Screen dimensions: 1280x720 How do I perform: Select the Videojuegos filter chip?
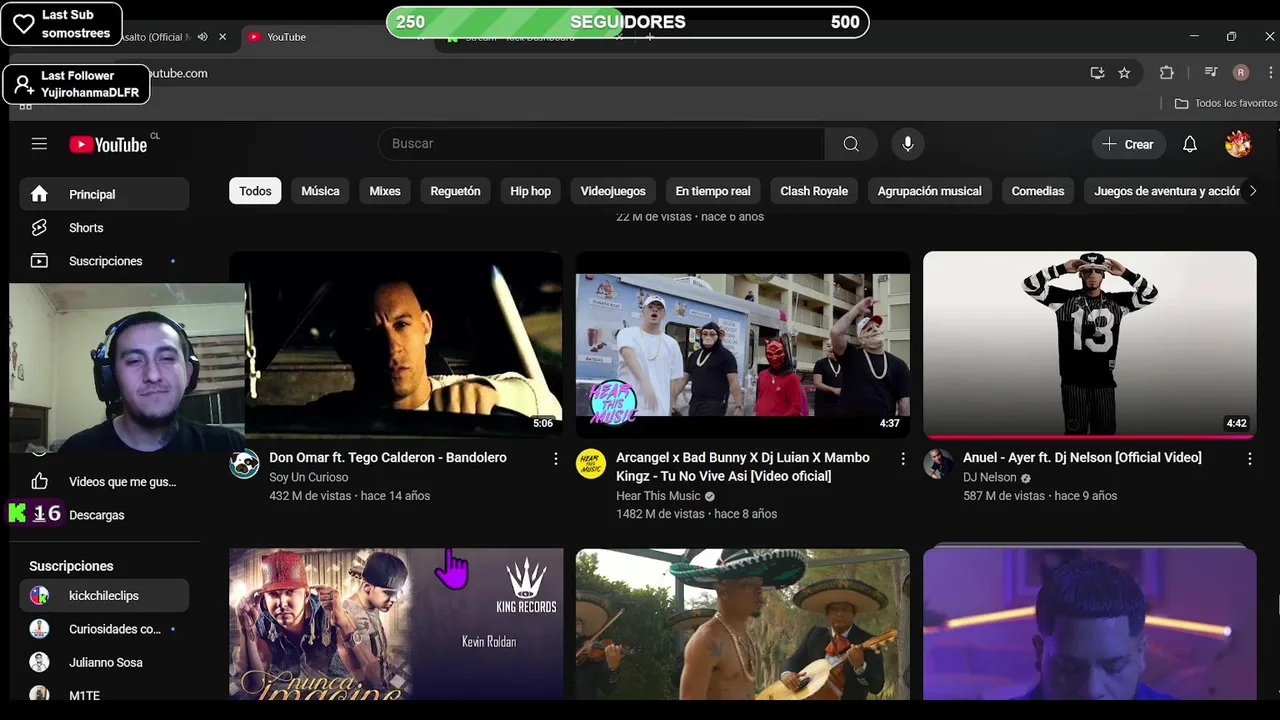613,191
